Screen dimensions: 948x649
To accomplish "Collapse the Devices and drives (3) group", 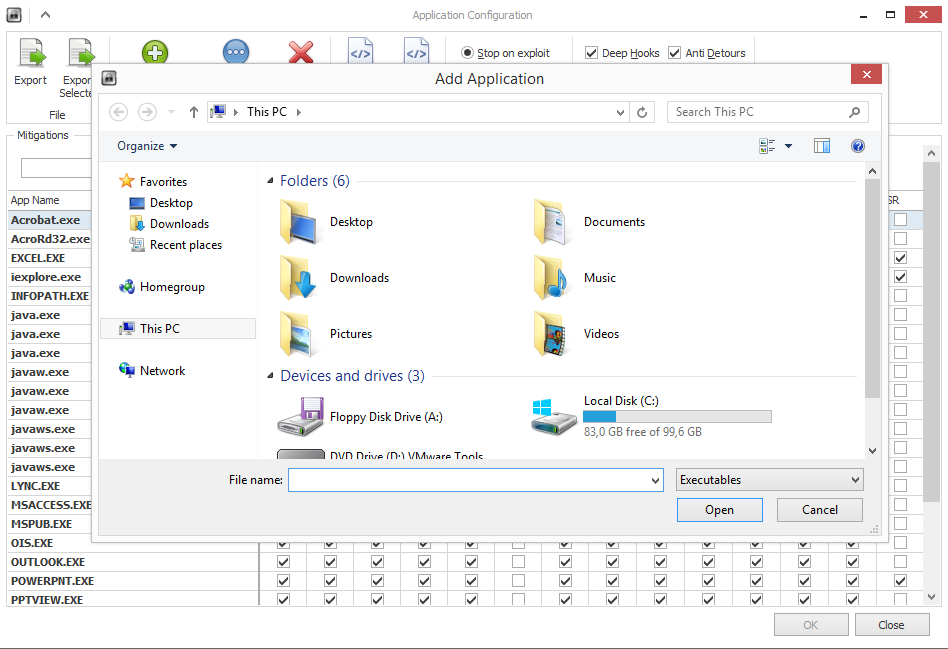I will [x=270, y=376].
